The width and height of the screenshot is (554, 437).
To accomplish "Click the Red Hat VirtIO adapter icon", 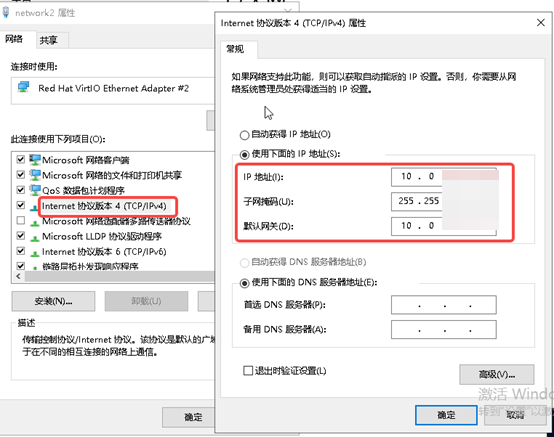I will [24, 87].
